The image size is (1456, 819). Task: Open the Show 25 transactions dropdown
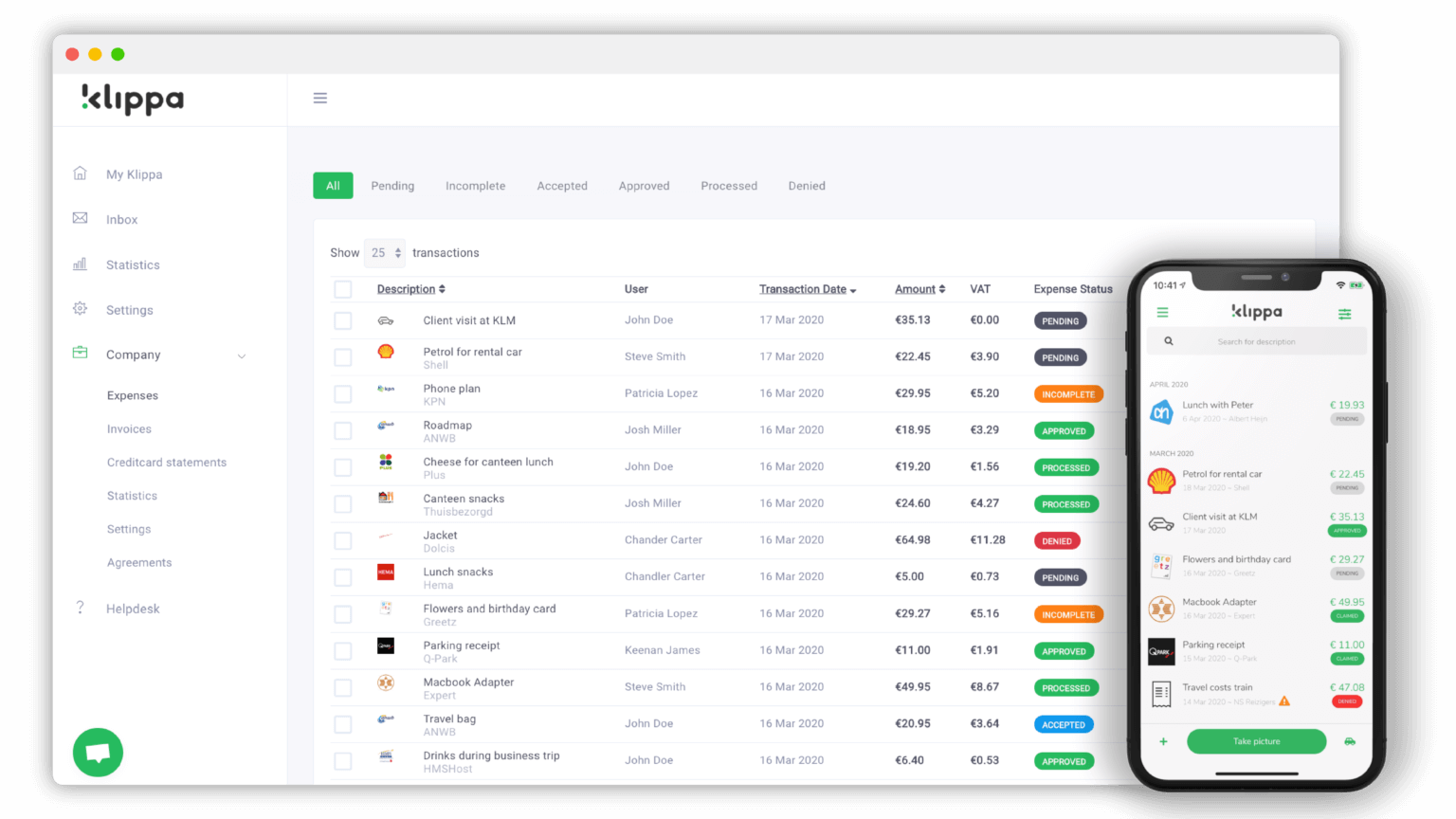pos(384,252)
